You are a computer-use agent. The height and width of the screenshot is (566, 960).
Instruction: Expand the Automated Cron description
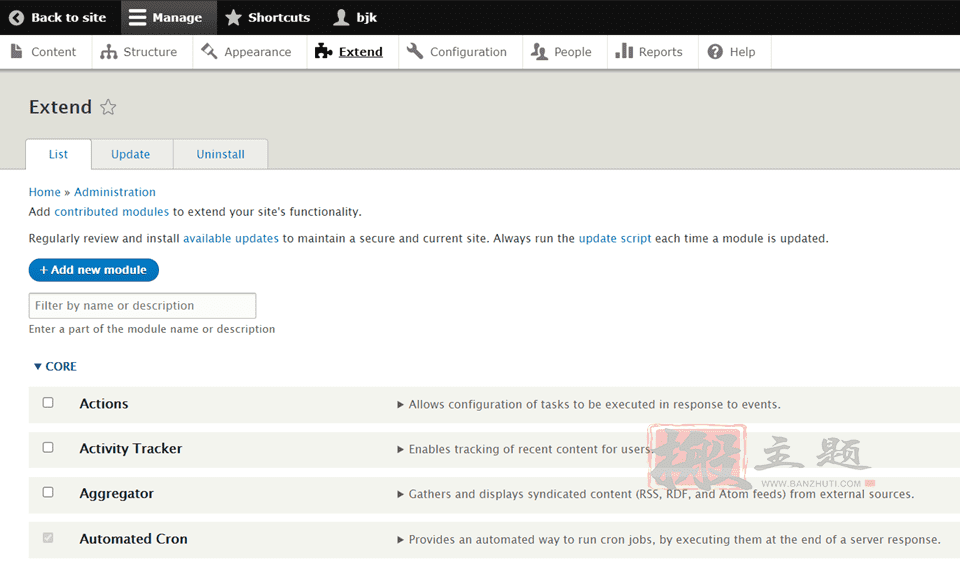[x=400, y=540]
